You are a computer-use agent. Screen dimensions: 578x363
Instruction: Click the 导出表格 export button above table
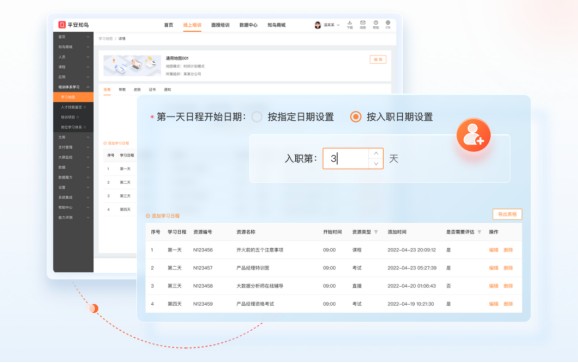507,214
